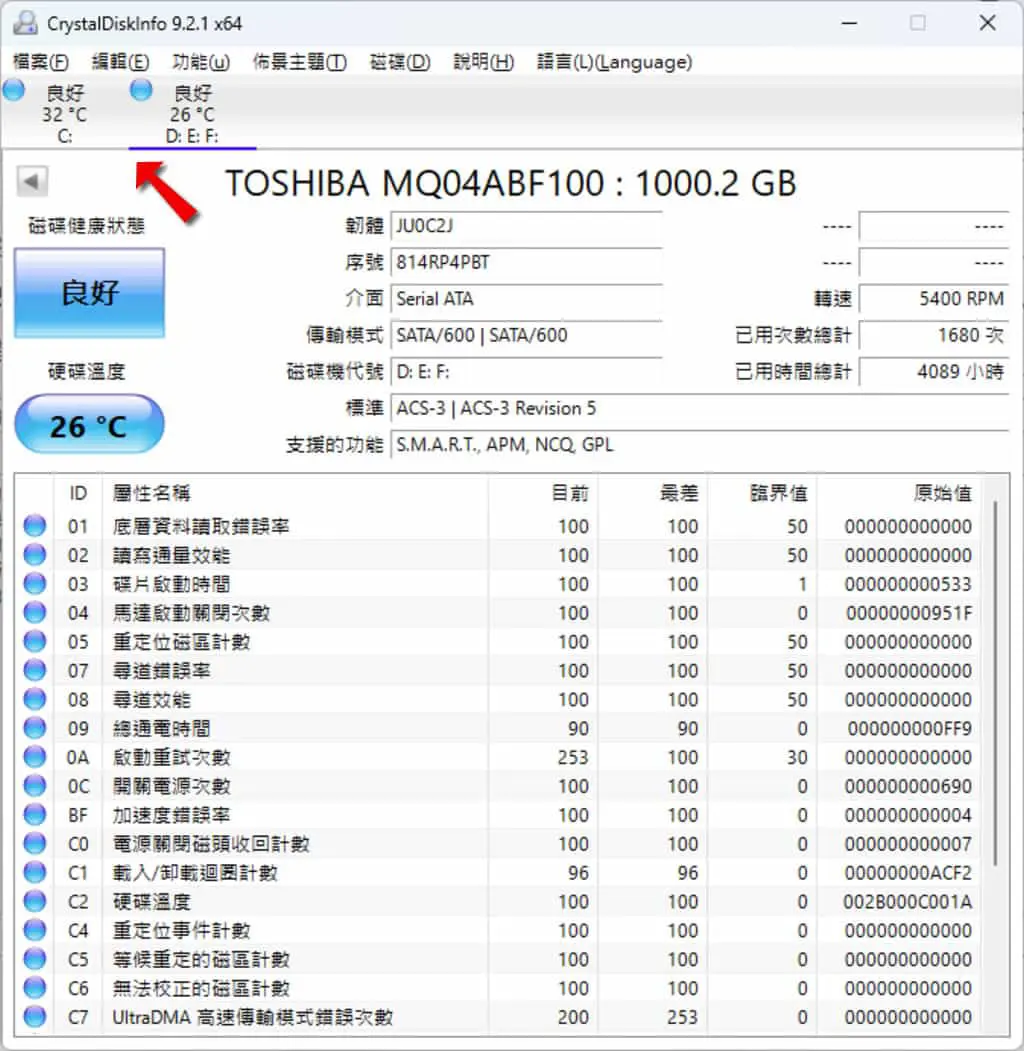
Task: Click the 26 °C temperature button
Action: (89, 425)
